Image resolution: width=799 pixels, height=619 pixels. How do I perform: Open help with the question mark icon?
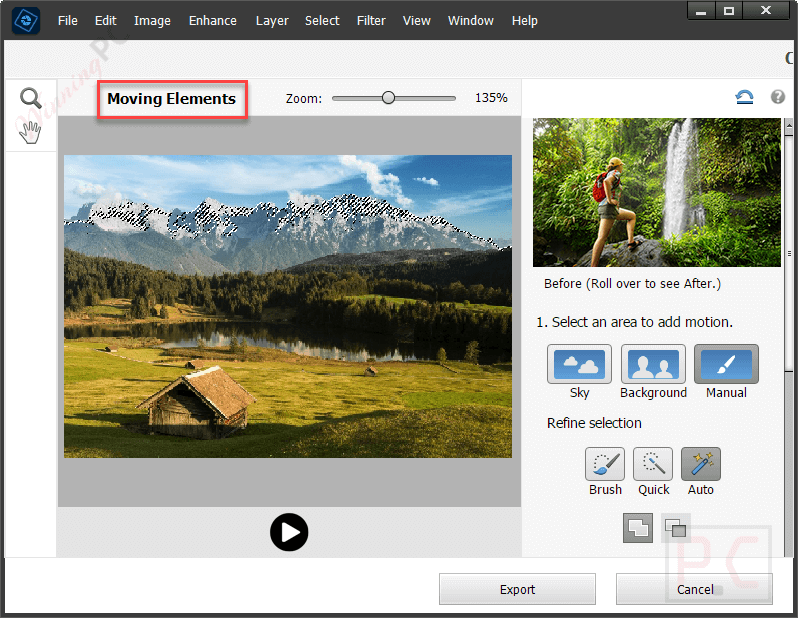[x=778, y=97]
